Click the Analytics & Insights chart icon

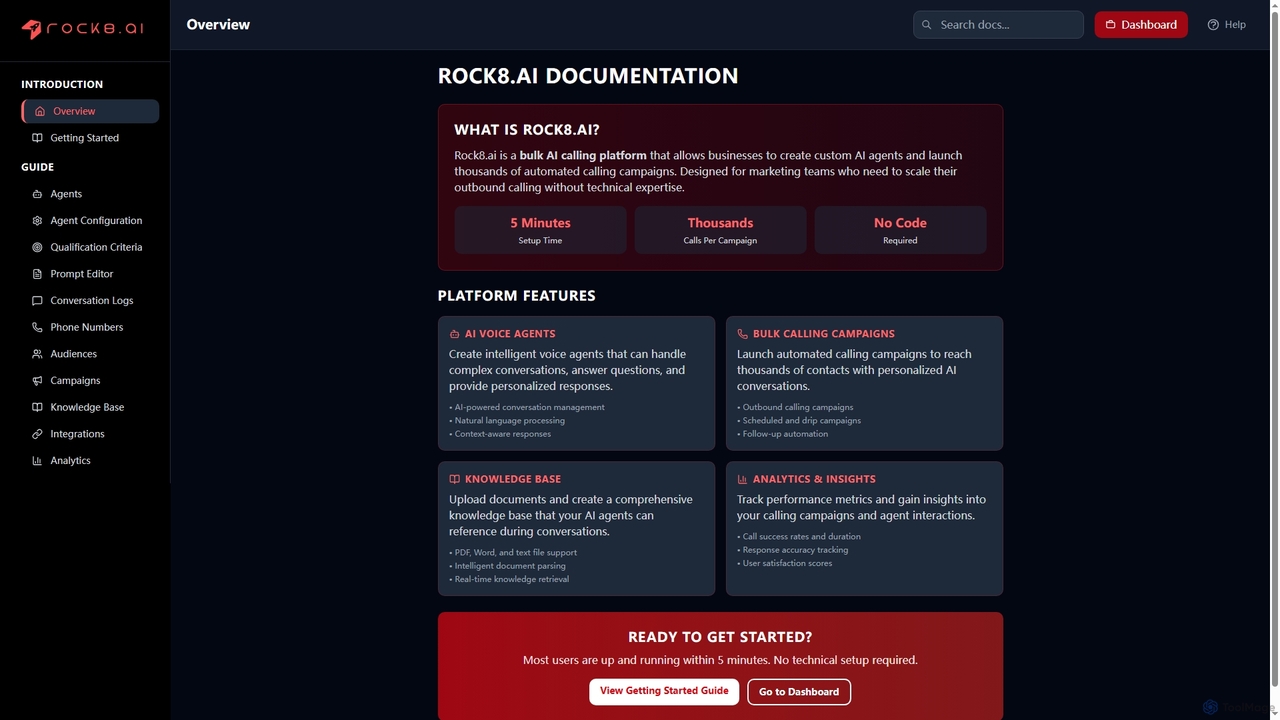[743, 479]
